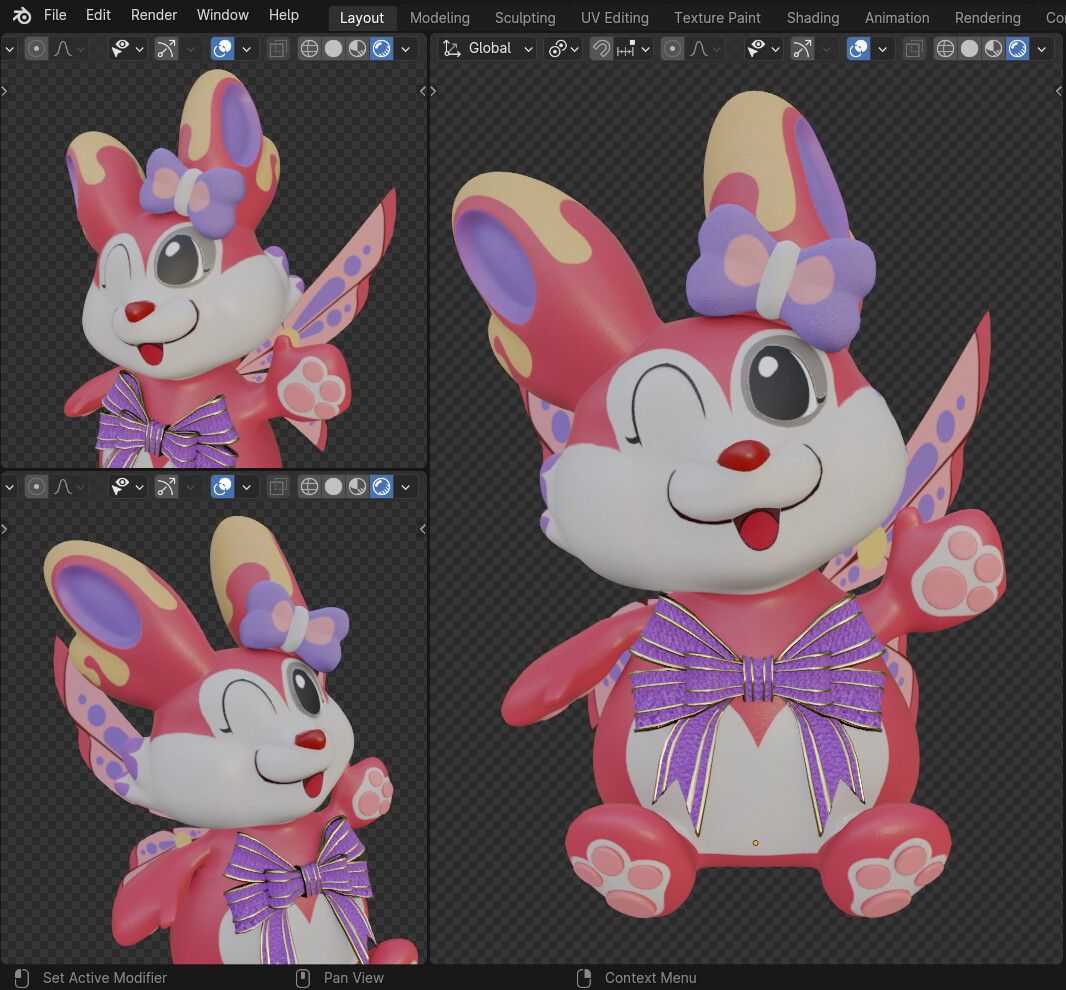This screenshot has width=1066, height=990.
Task: Select Material Preview shading in the main viewport
Action: [993, 48]
